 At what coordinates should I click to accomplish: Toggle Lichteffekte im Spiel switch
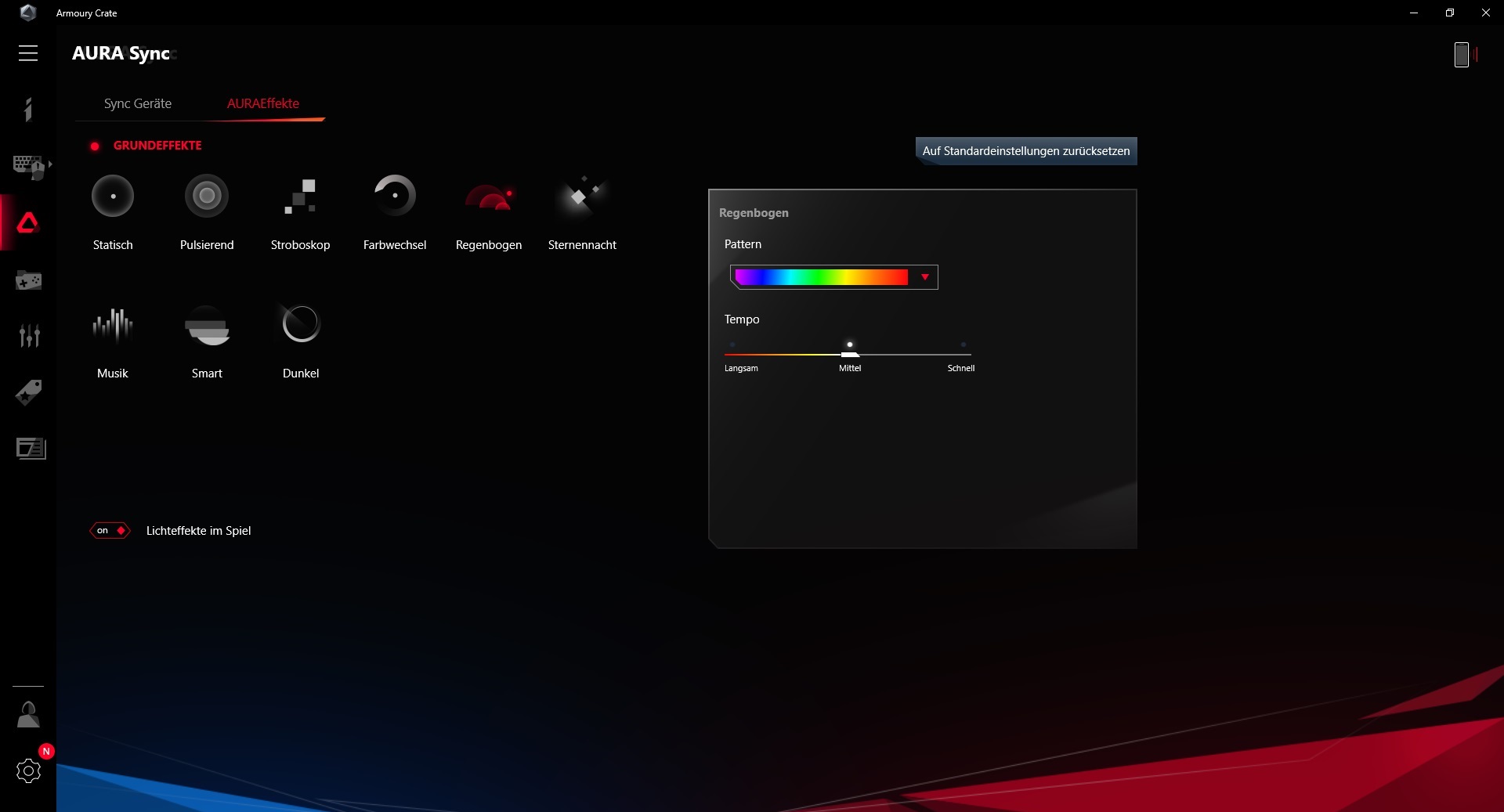pos(110,531)
